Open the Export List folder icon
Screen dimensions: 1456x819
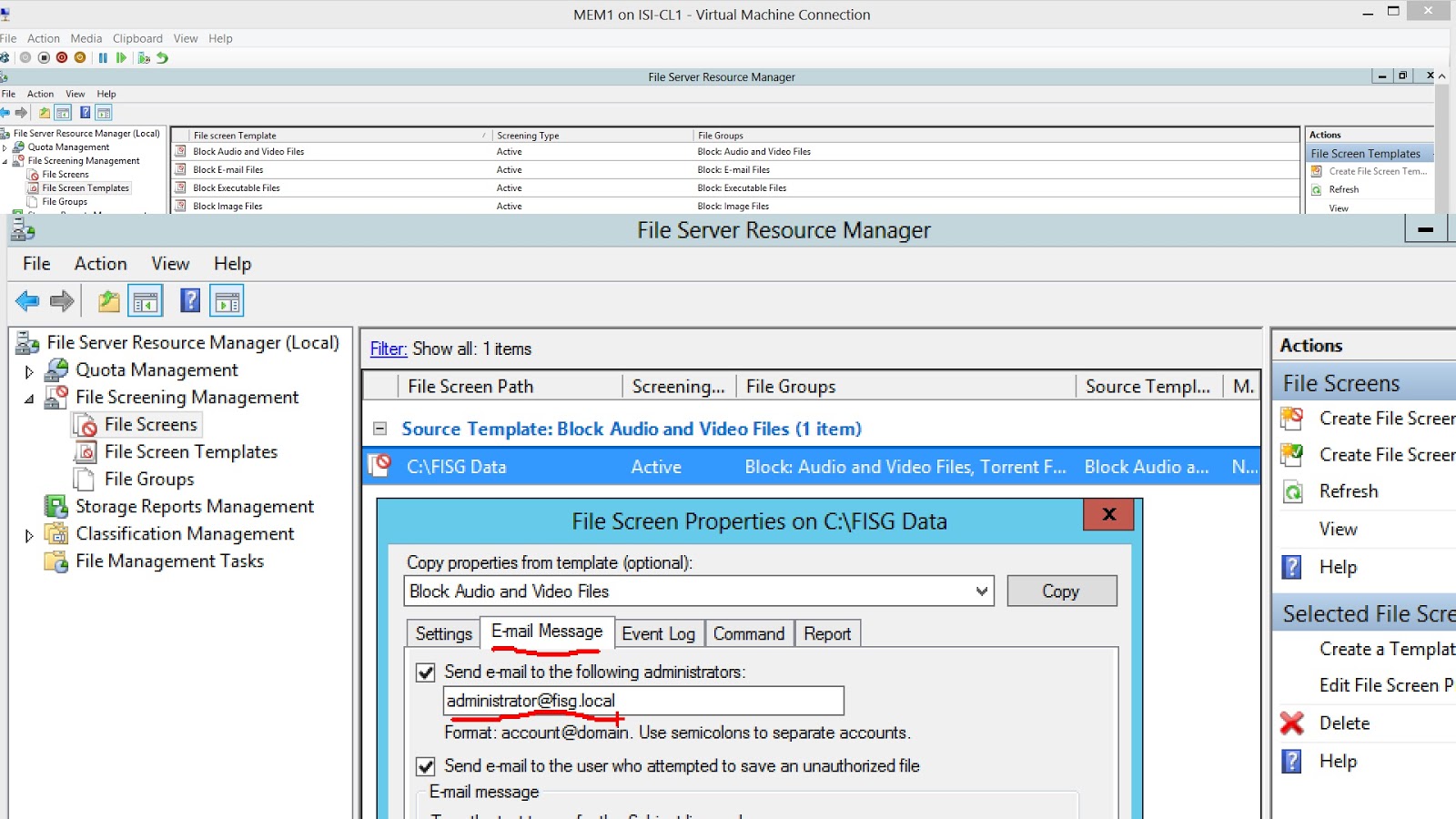pyautogui.click(x=108, y=300)
